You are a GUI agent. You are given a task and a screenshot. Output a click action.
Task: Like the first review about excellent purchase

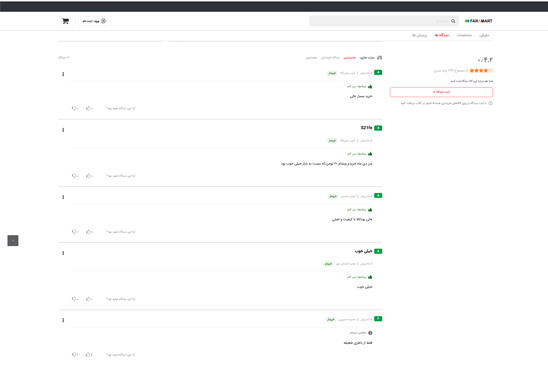tap(89, 108)
